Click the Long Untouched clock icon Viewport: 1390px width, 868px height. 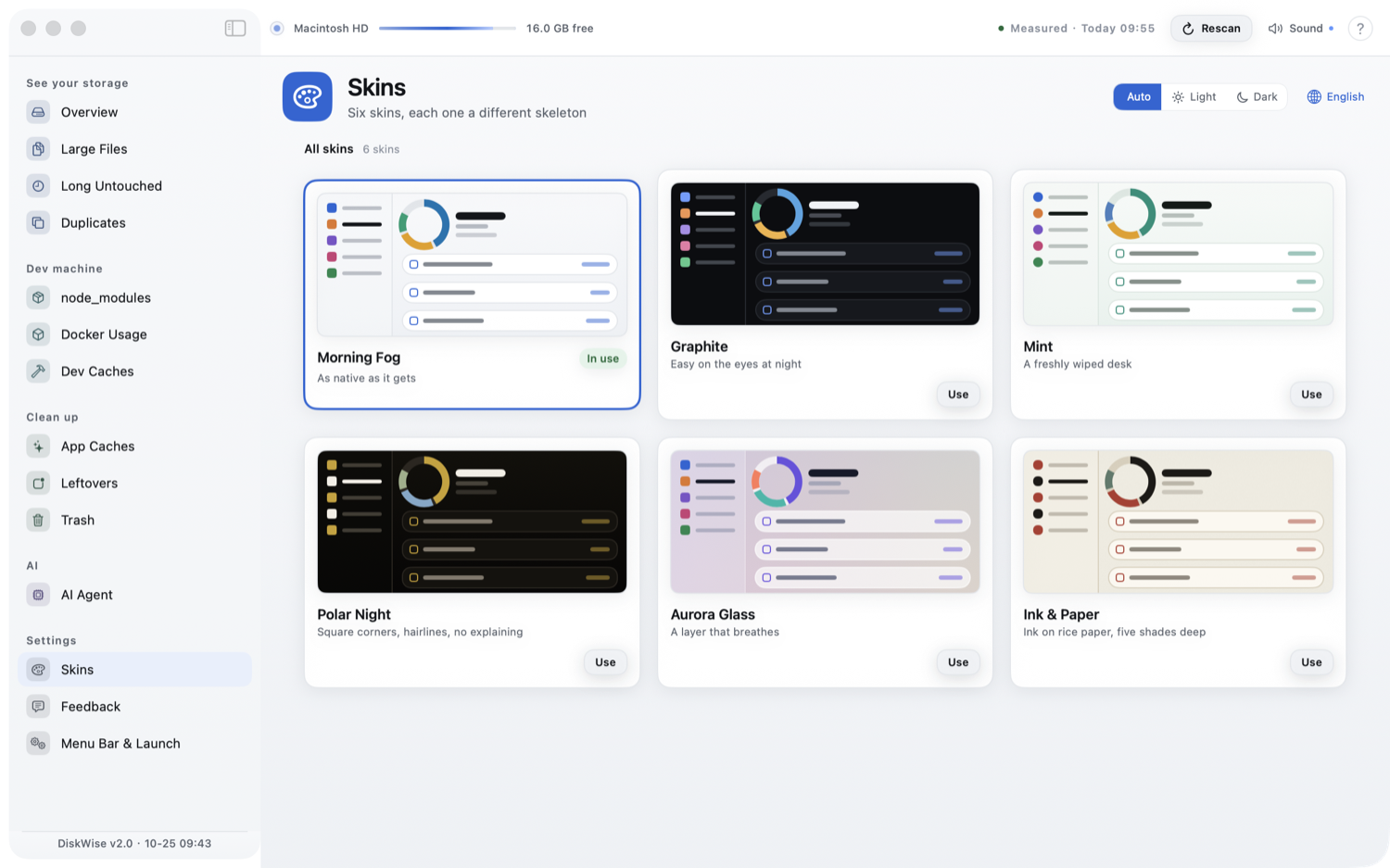pos(38,186)
